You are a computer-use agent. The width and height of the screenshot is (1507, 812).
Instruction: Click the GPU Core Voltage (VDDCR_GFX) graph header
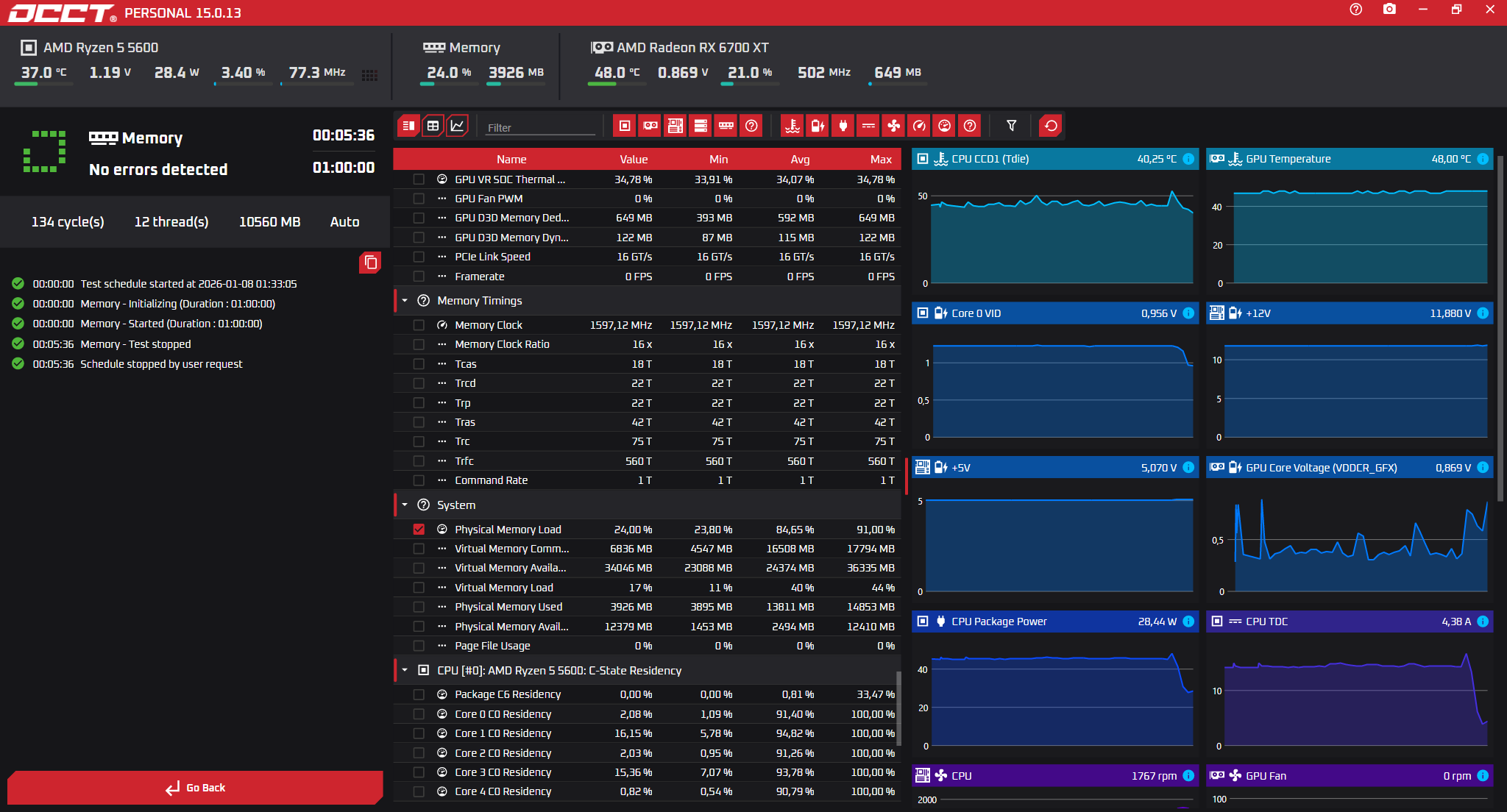coord(1349,468)
